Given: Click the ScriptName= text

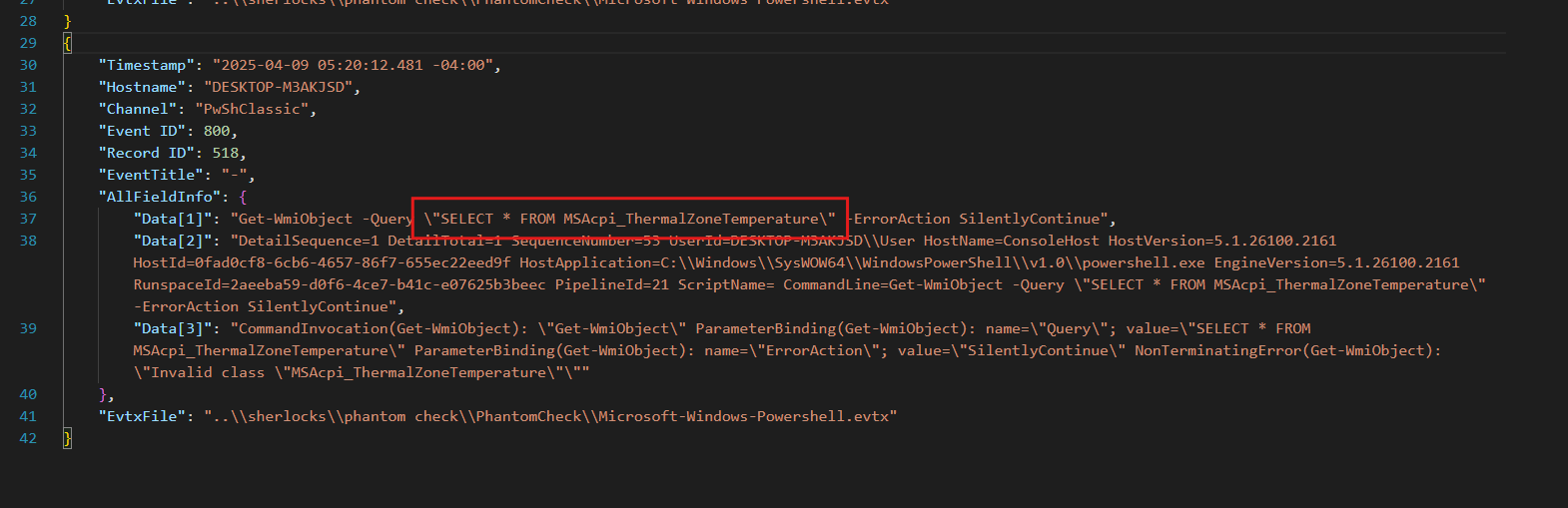Looking at the screenshot, I should click(726, 284).
